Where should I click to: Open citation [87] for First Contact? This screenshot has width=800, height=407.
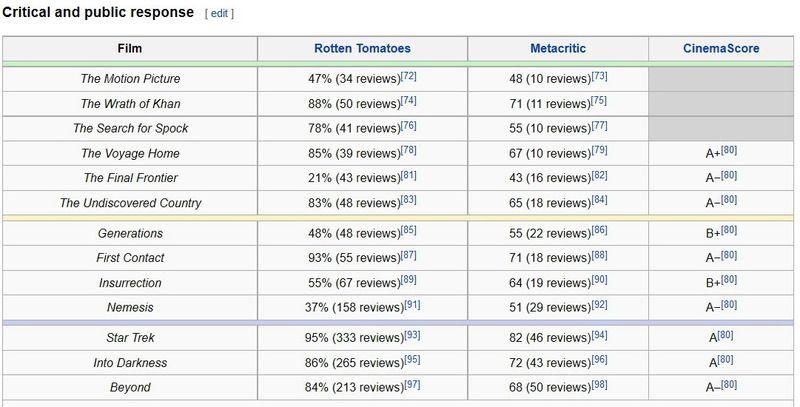point(409,255)
